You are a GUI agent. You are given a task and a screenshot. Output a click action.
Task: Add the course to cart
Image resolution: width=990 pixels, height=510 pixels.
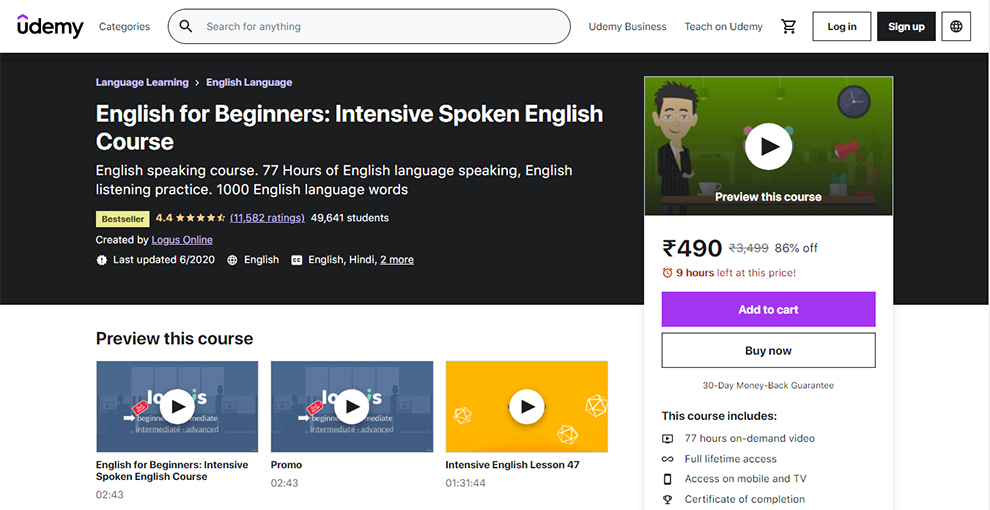coord(768,309)
